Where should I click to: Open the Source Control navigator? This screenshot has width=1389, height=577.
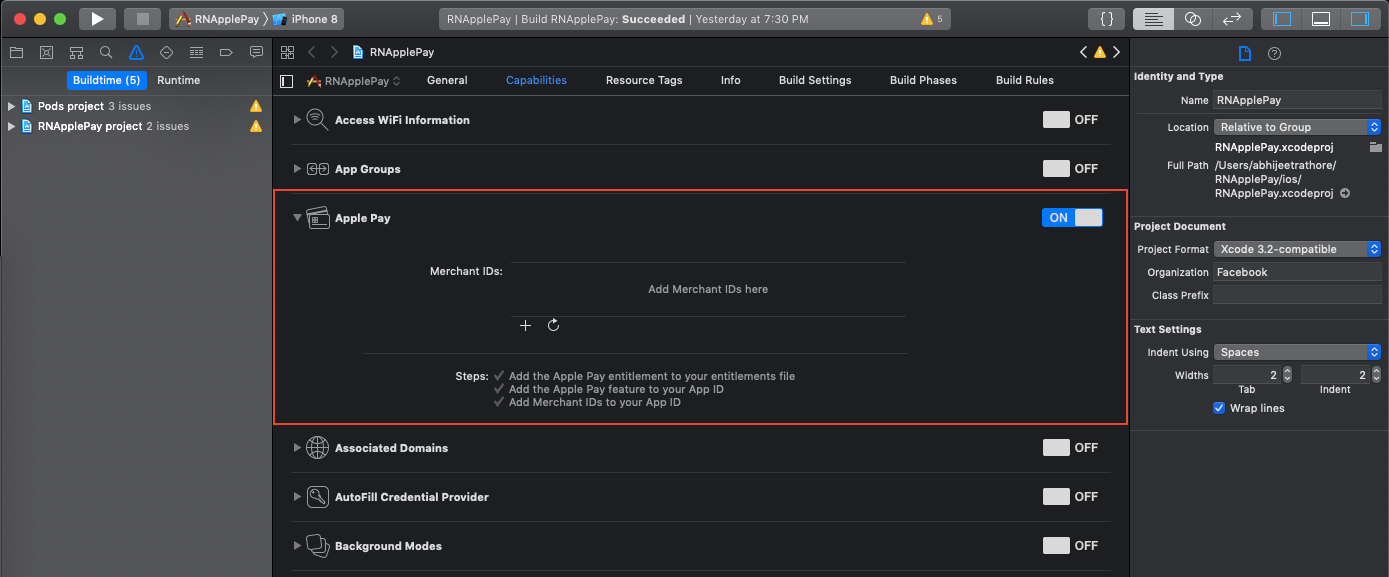[46, 52]
